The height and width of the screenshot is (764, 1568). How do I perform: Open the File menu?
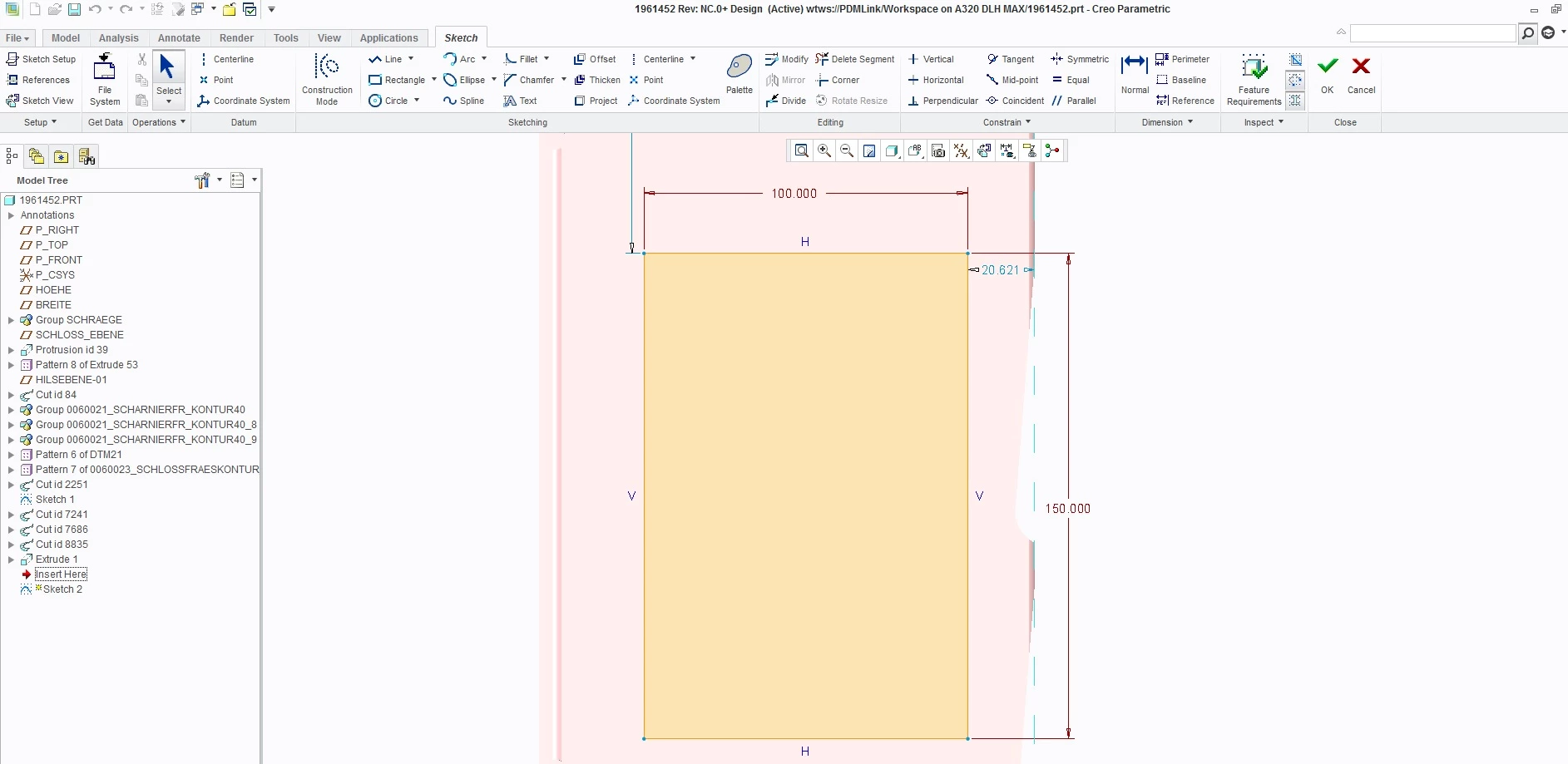[x=17, y=38]
